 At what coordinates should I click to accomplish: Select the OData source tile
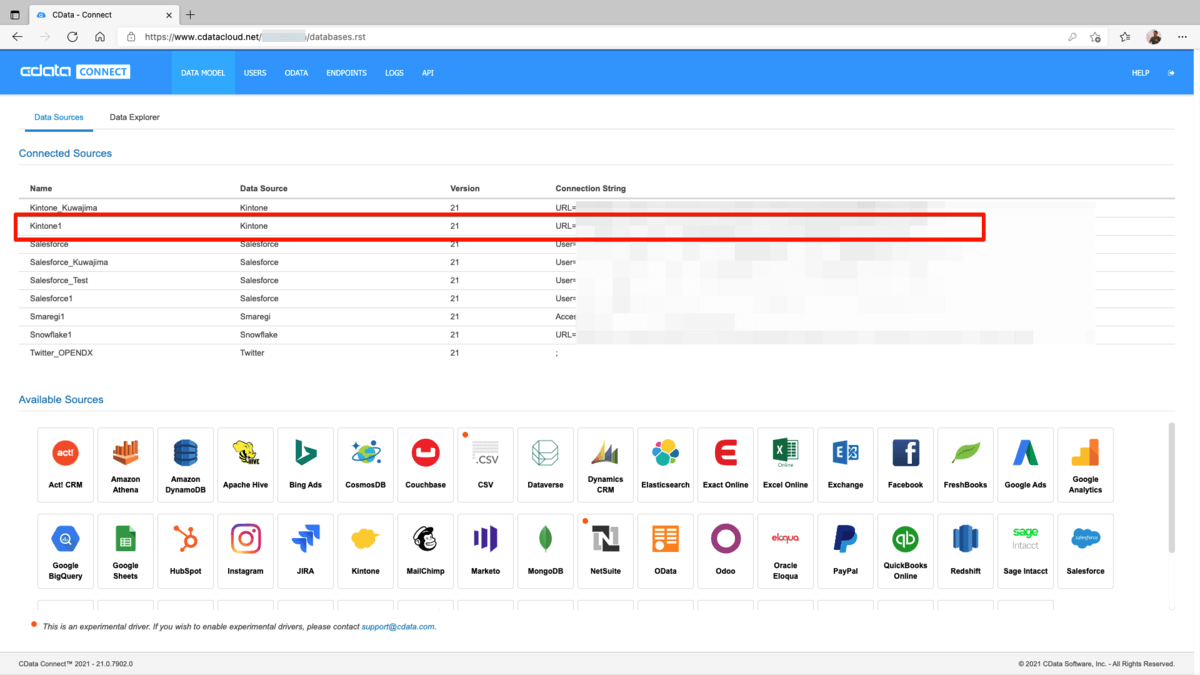pyautogui.click(x=665, y=551)
